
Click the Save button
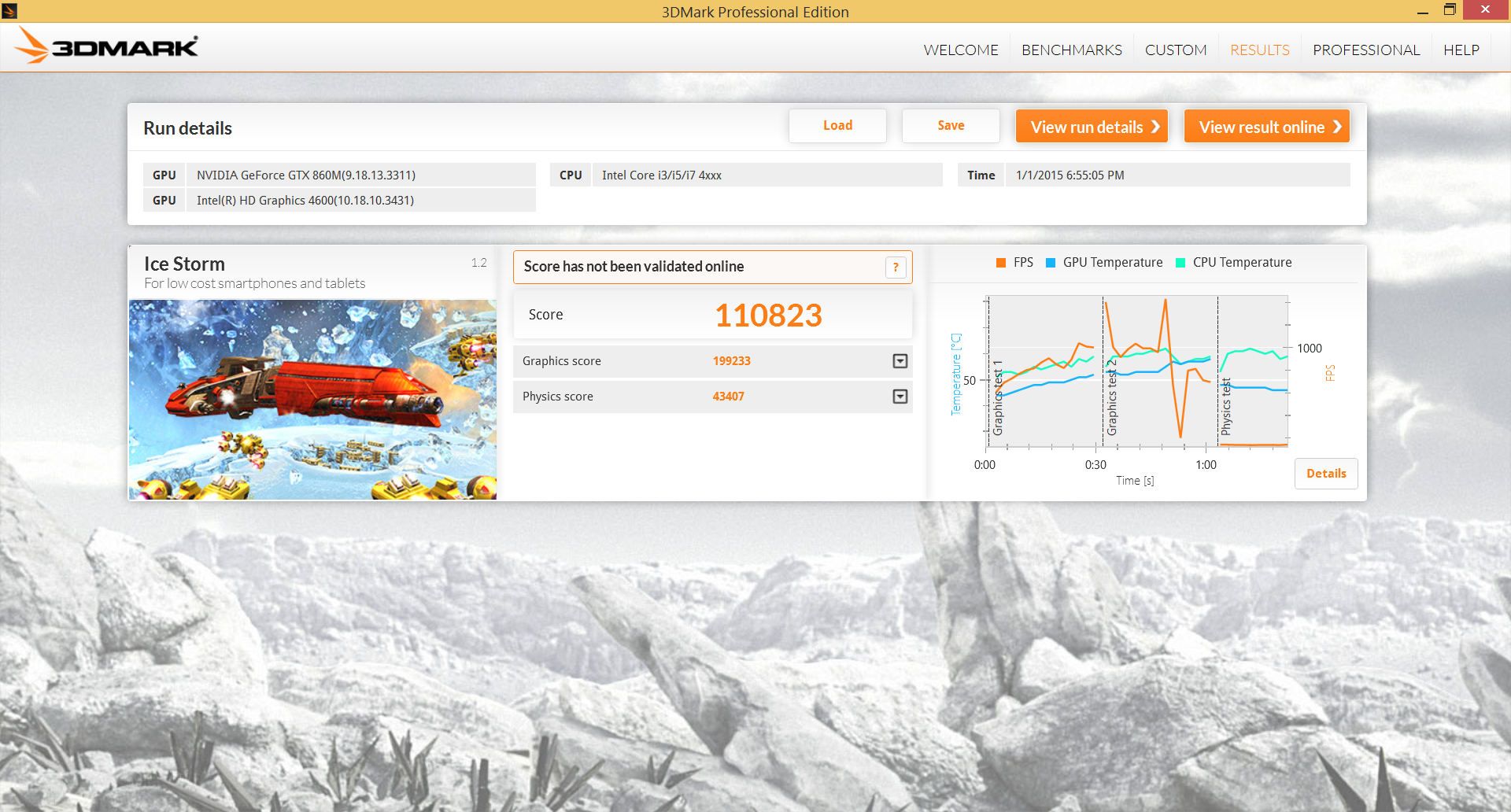click(951, 126)
